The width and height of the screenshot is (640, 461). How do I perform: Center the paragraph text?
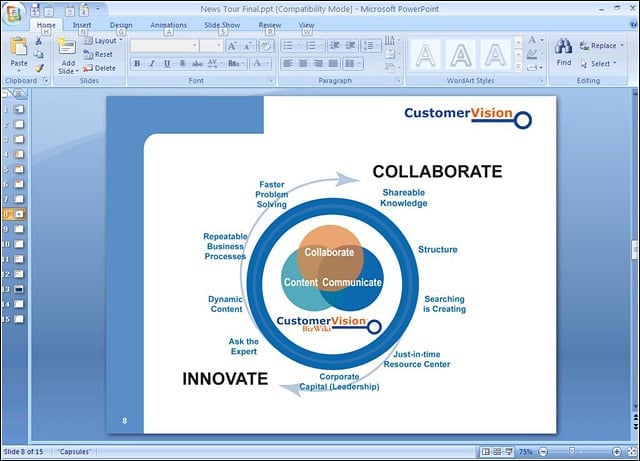click(x=303, y=63)
